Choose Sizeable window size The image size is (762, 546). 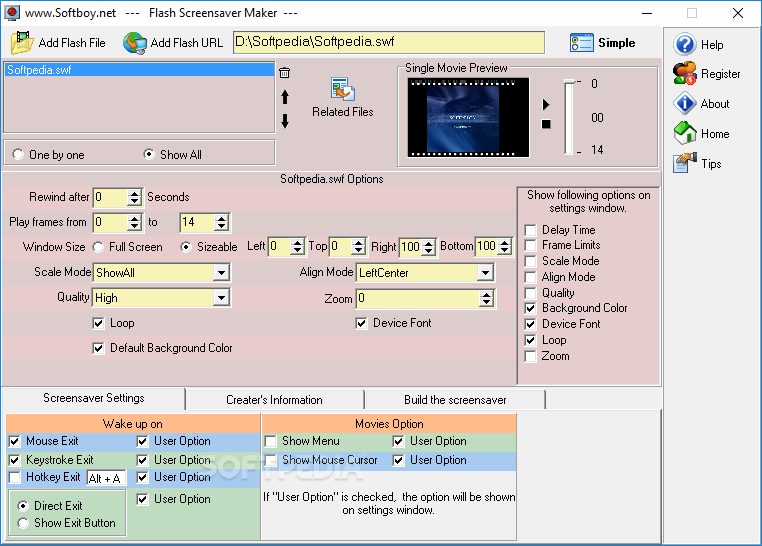[186, 247]
